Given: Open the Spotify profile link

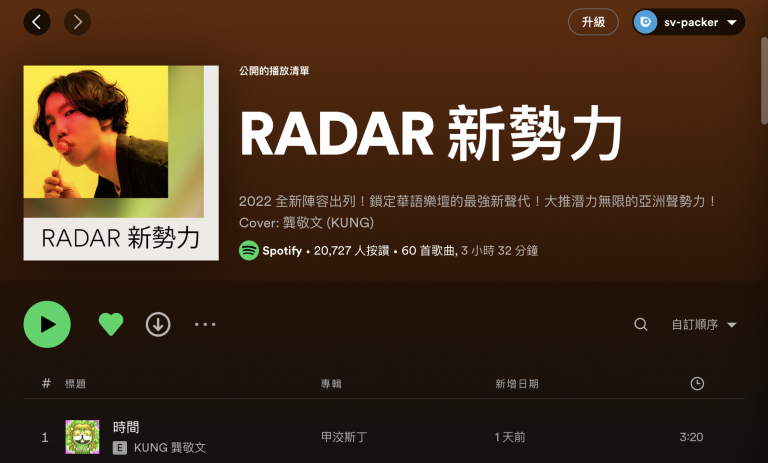Looking at the screenshot, I should pyautogui.click(x=282, y=251).
